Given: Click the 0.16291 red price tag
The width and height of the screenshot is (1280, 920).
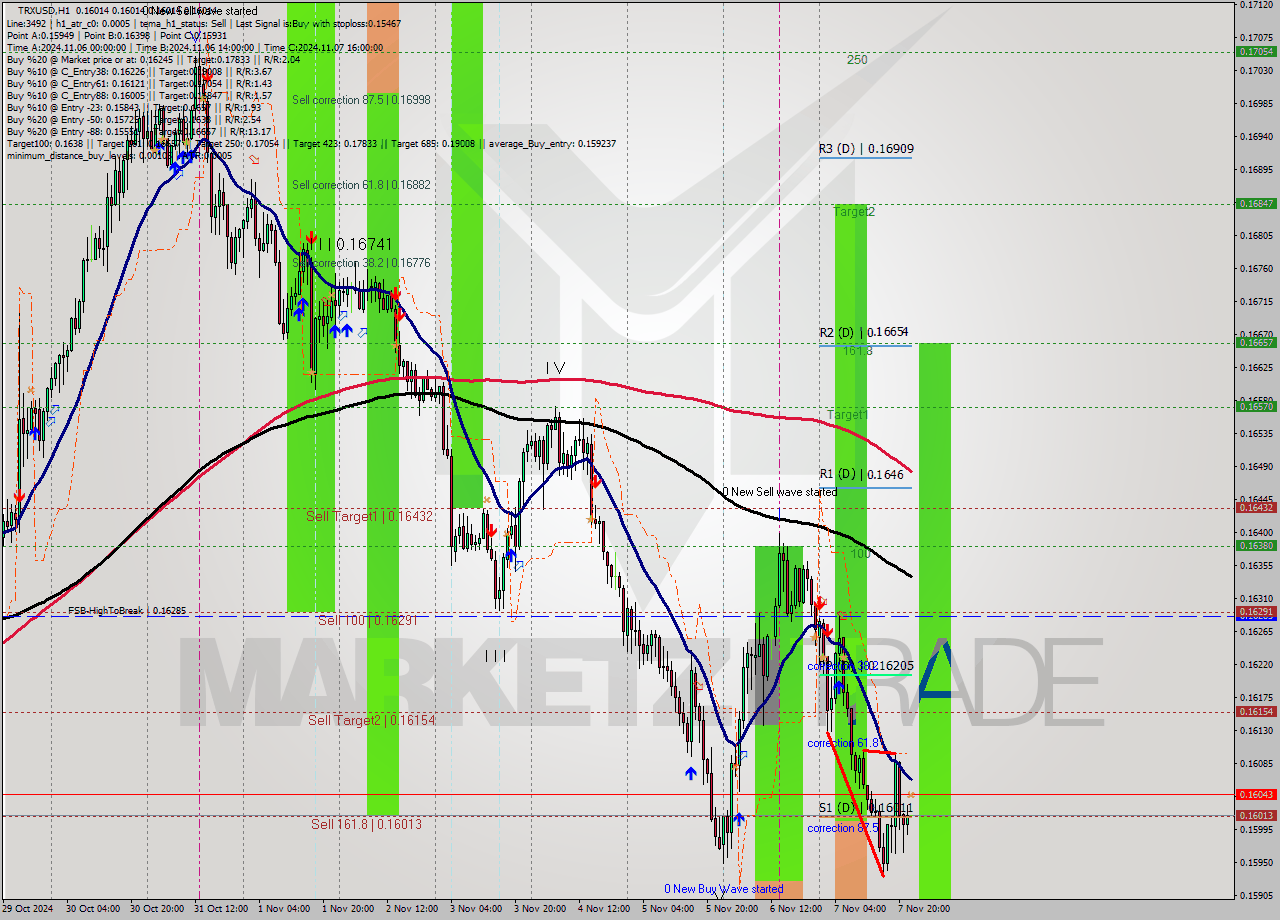Looking at the screenshot, I should (1256, 611).
